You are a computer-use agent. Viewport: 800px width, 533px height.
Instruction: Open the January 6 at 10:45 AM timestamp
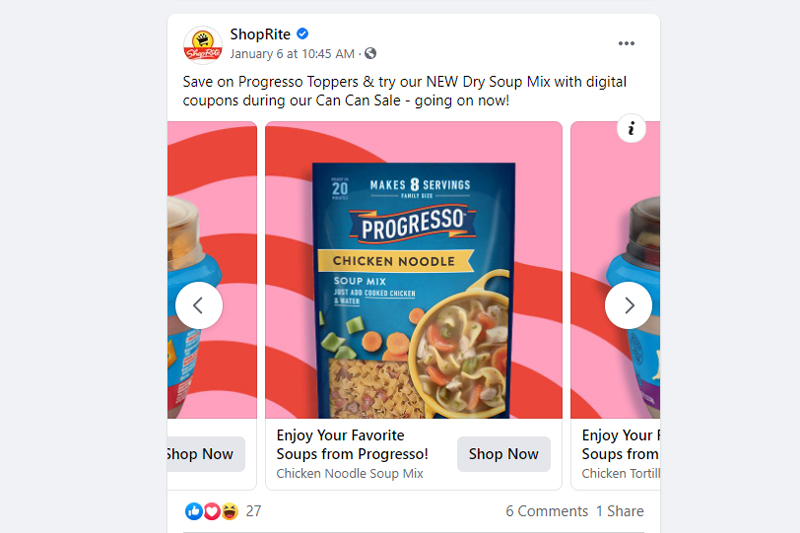(x=292, y=54)
